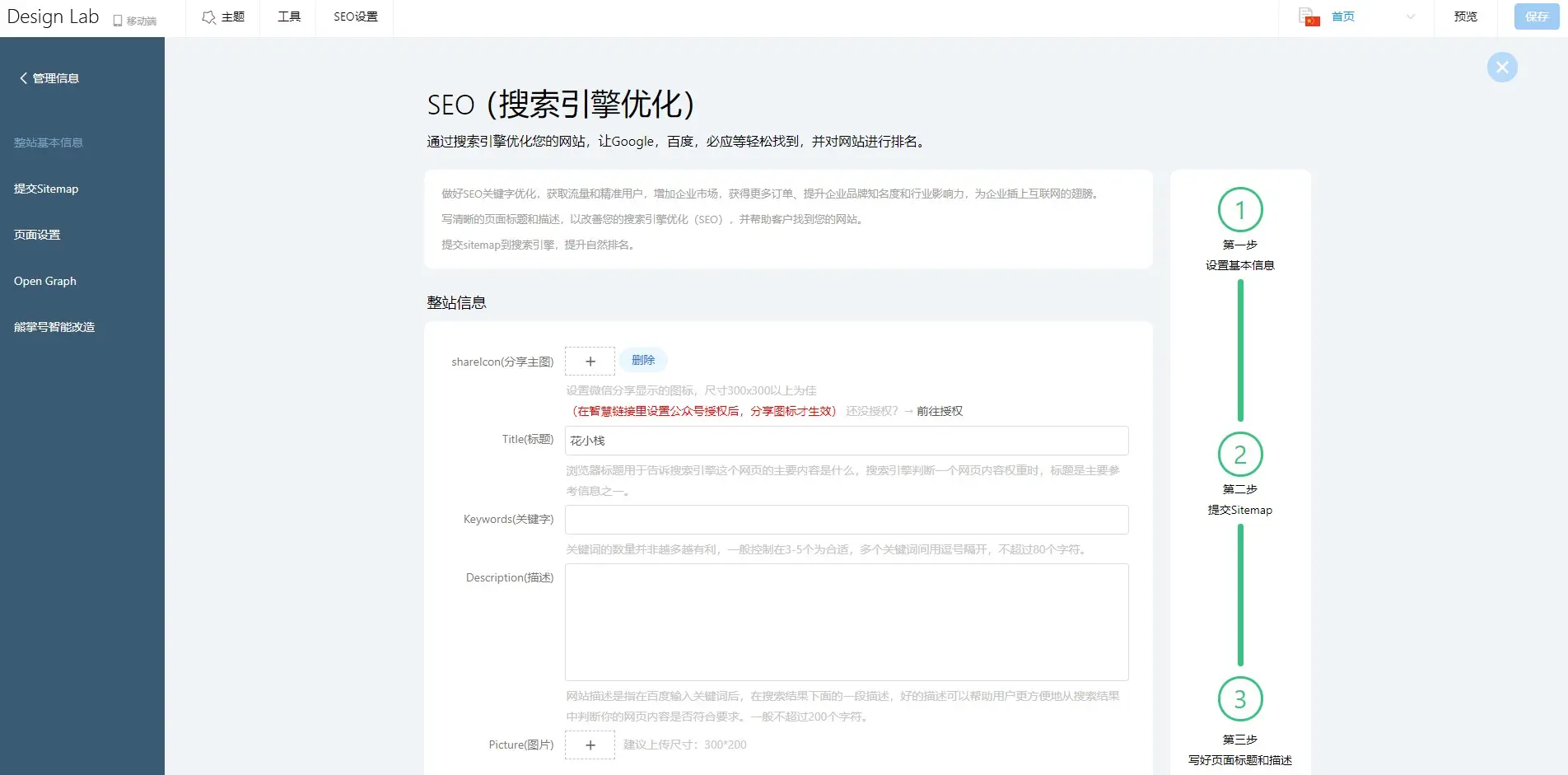The width and height of the screenshot is (1568, 775).
Task: Click the Picture upload plus box
Action: coord(590,745)
